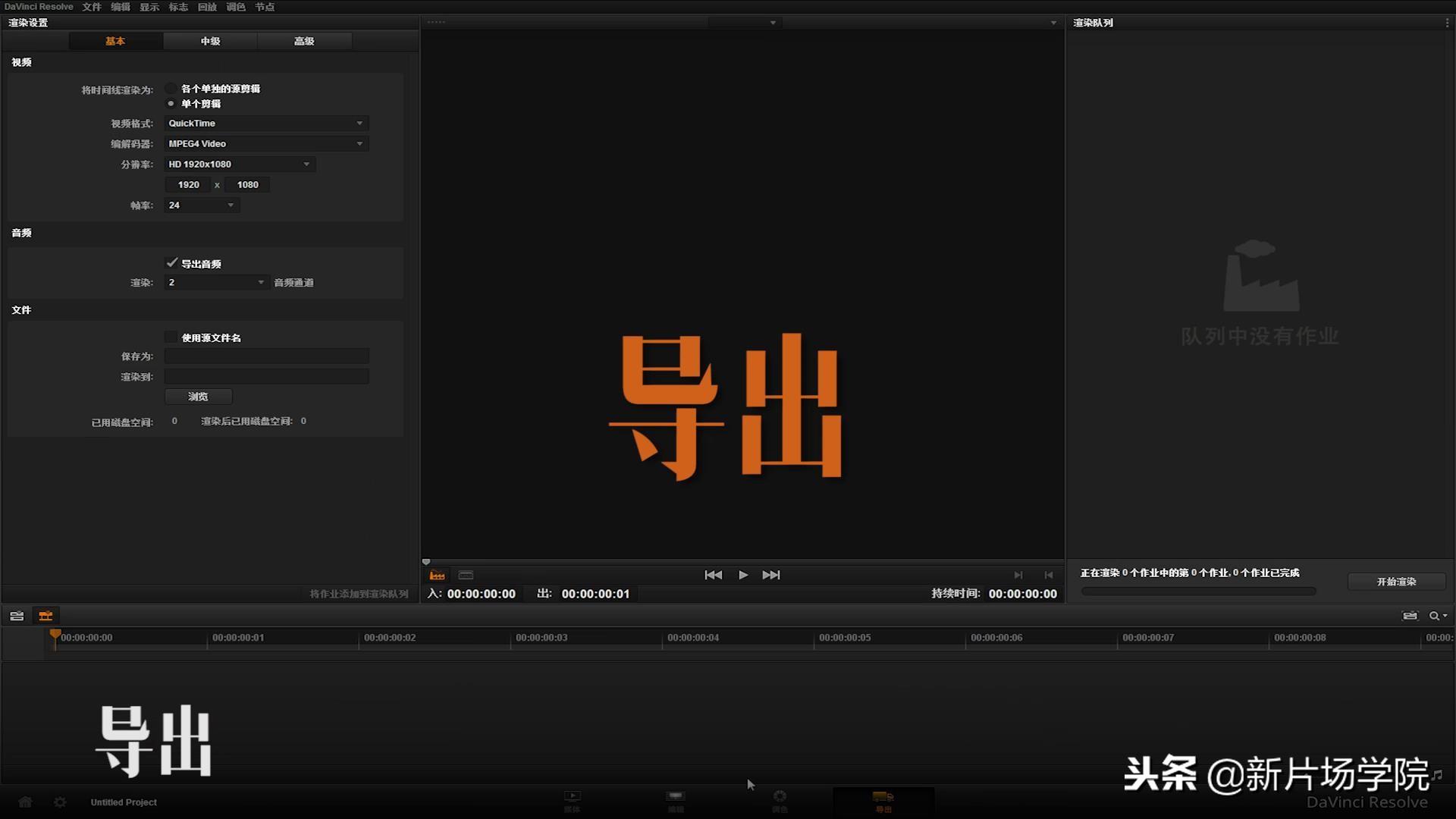Open the DaVinci Resolve application menu
Viewport: 1456px width, 819px height.
(x=39, y=7)
